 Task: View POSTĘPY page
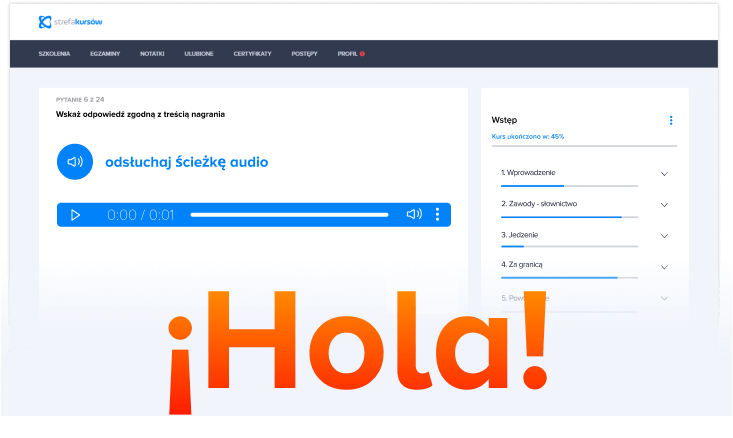coord(304,53)
